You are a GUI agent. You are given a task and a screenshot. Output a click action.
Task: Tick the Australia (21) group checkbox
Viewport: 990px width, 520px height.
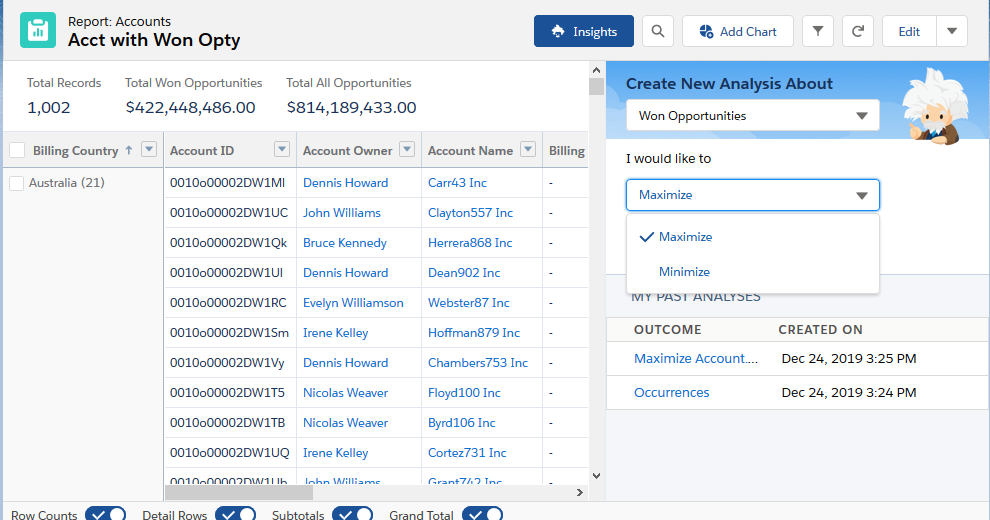click(17, 183)
